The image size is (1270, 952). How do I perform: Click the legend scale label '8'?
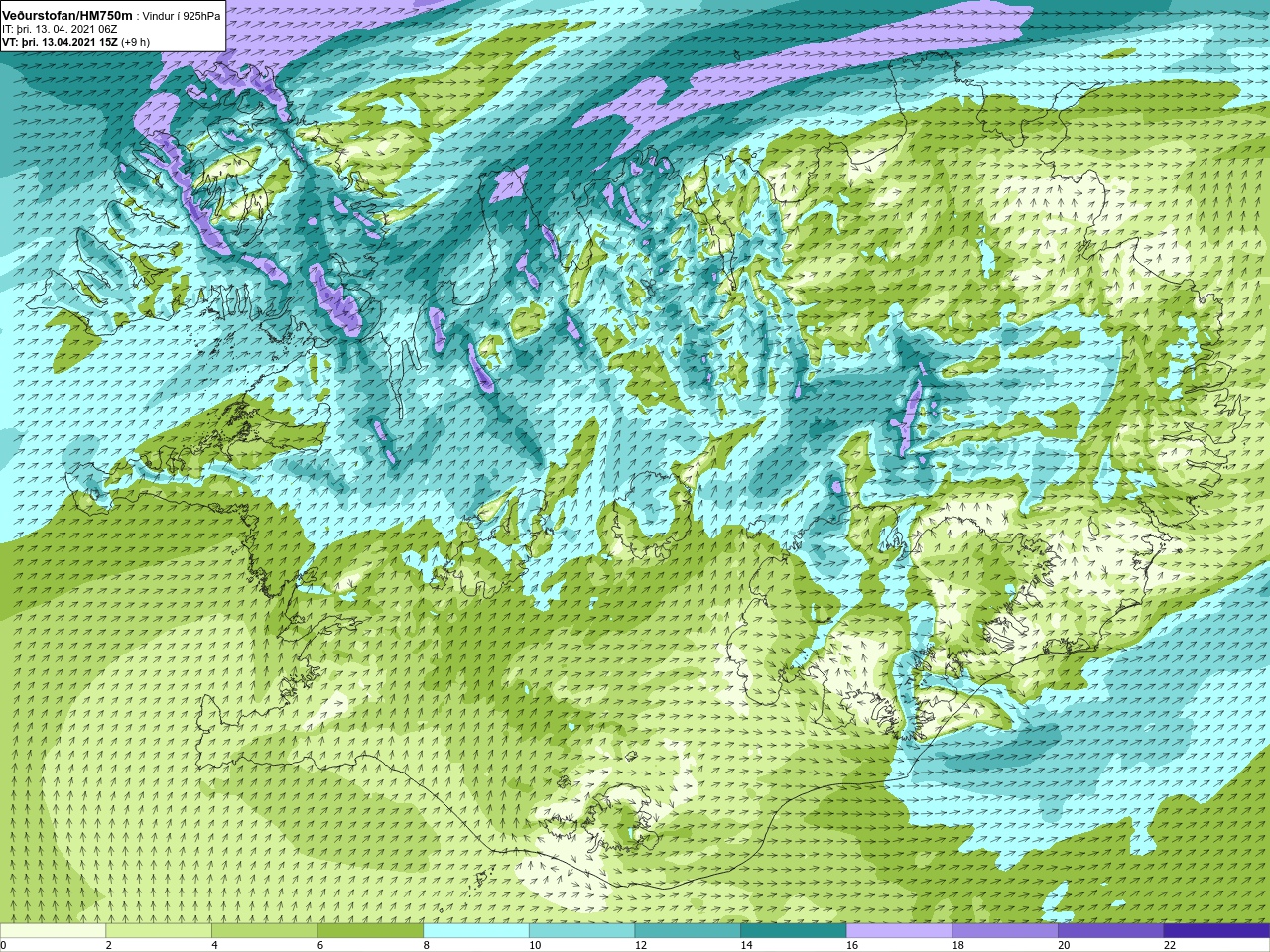coord(426,945)
